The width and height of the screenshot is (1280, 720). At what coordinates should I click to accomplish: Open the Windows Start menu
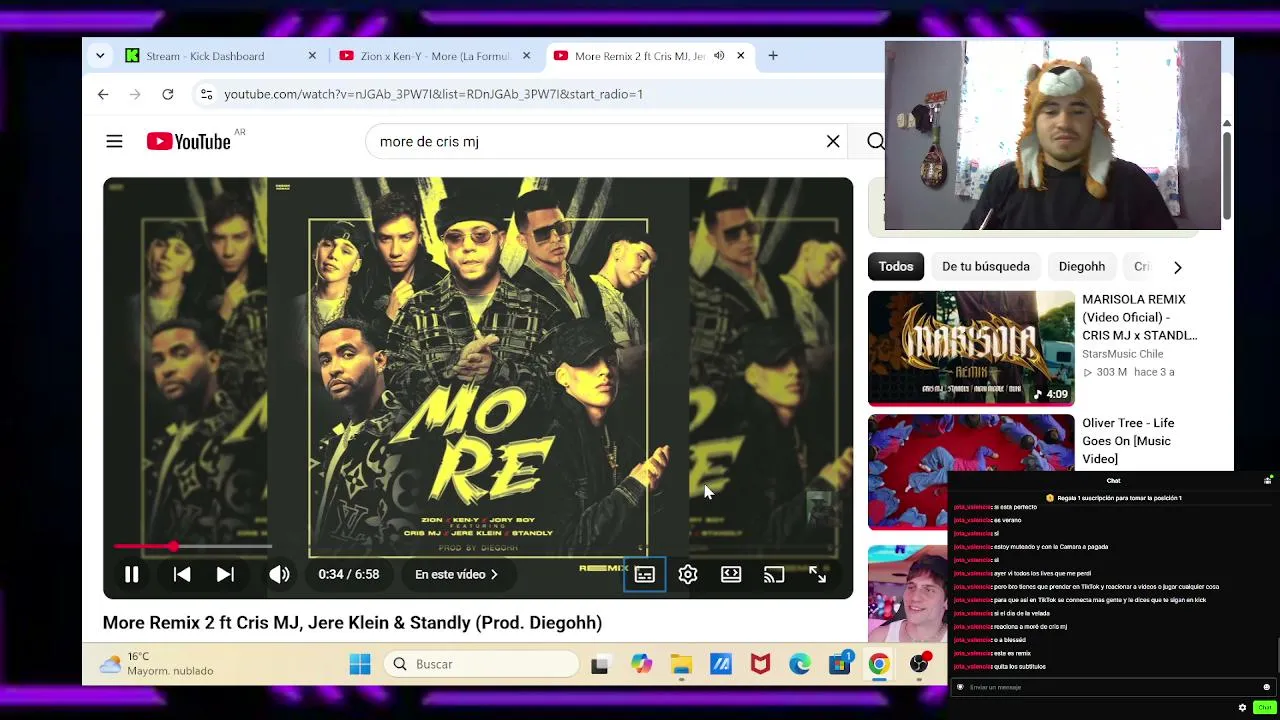click(360, 664)
